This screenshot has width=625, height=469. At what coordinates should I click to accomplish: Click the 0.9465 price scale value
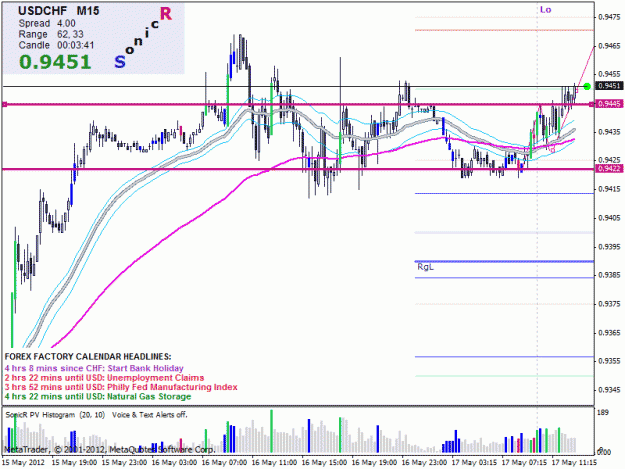(x=610, y=46)
